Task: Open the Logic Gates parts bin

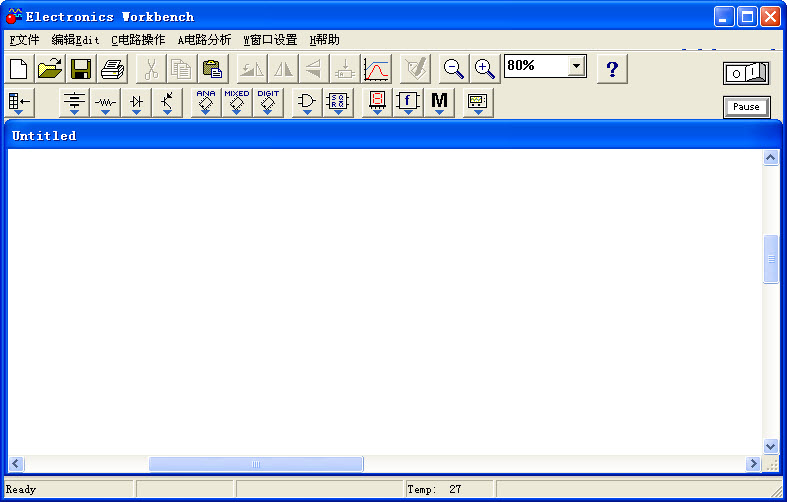Action: point(307,103)
